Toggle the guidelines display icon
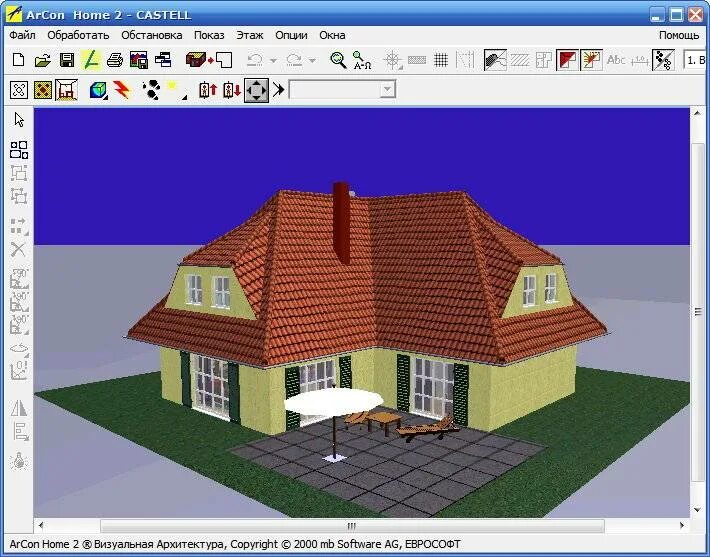 (x=465, y=60)
